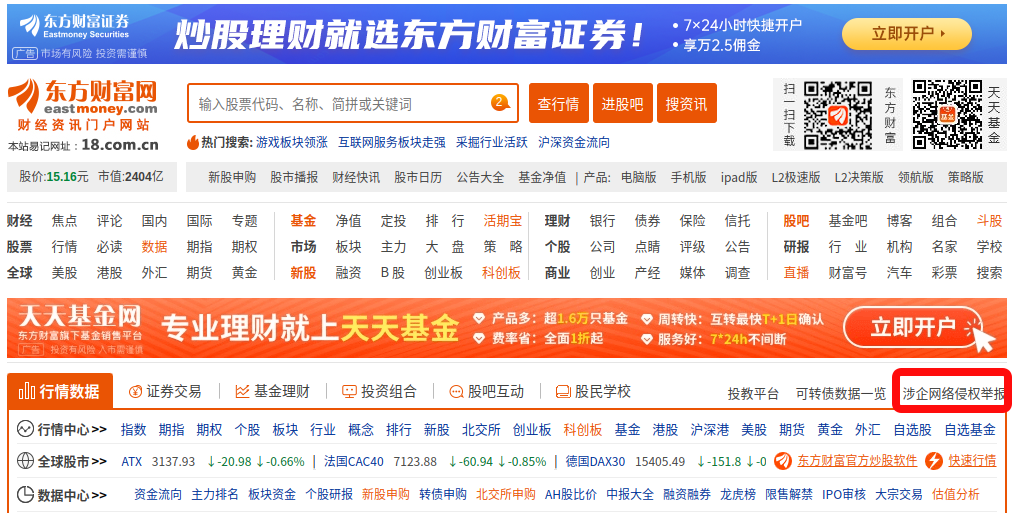Click the stock code search input field
The image size is (1024, 513).
click(340, 104)
